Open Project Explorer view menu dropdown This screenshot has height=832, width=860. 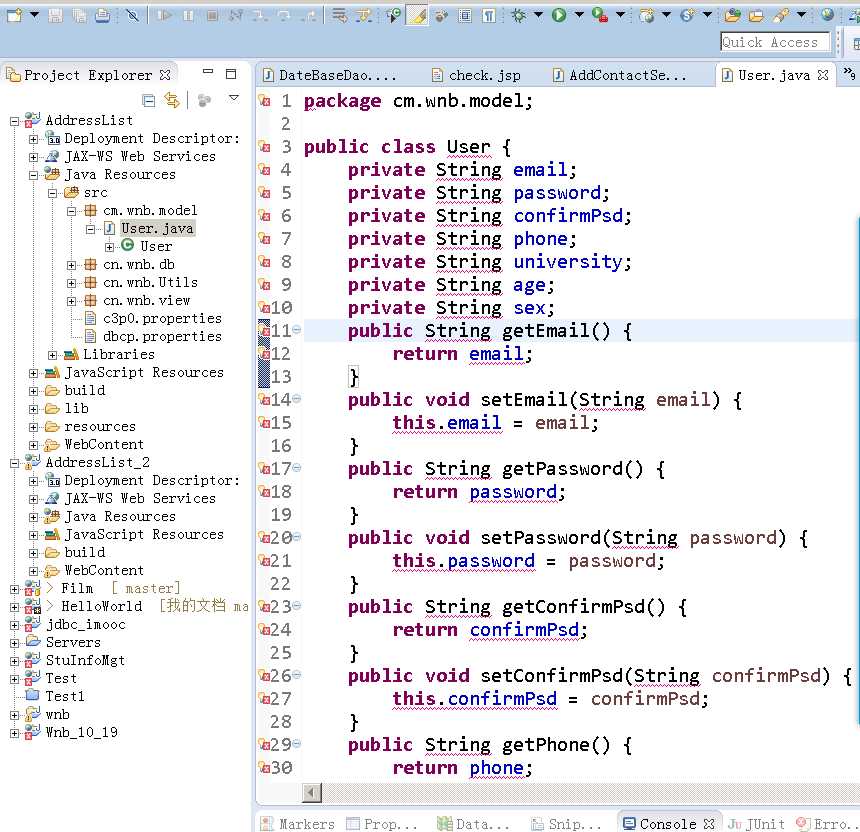tap(234, 99)
